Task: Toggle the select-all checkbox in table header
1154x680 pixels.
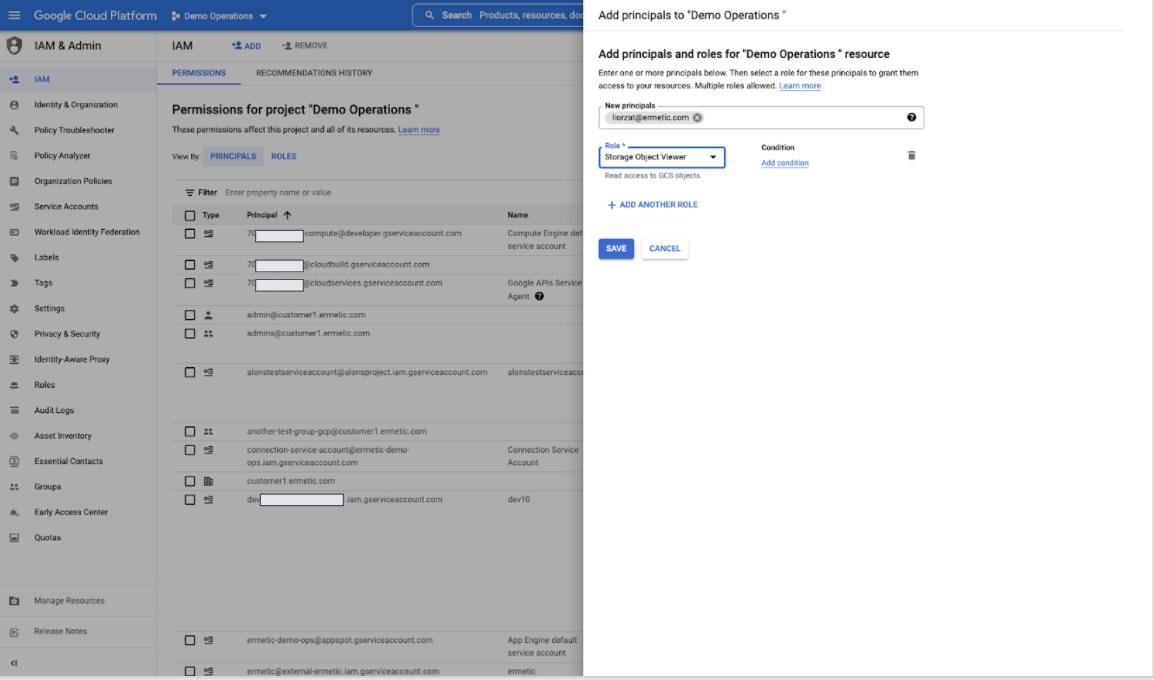Action: click(190, 215)
